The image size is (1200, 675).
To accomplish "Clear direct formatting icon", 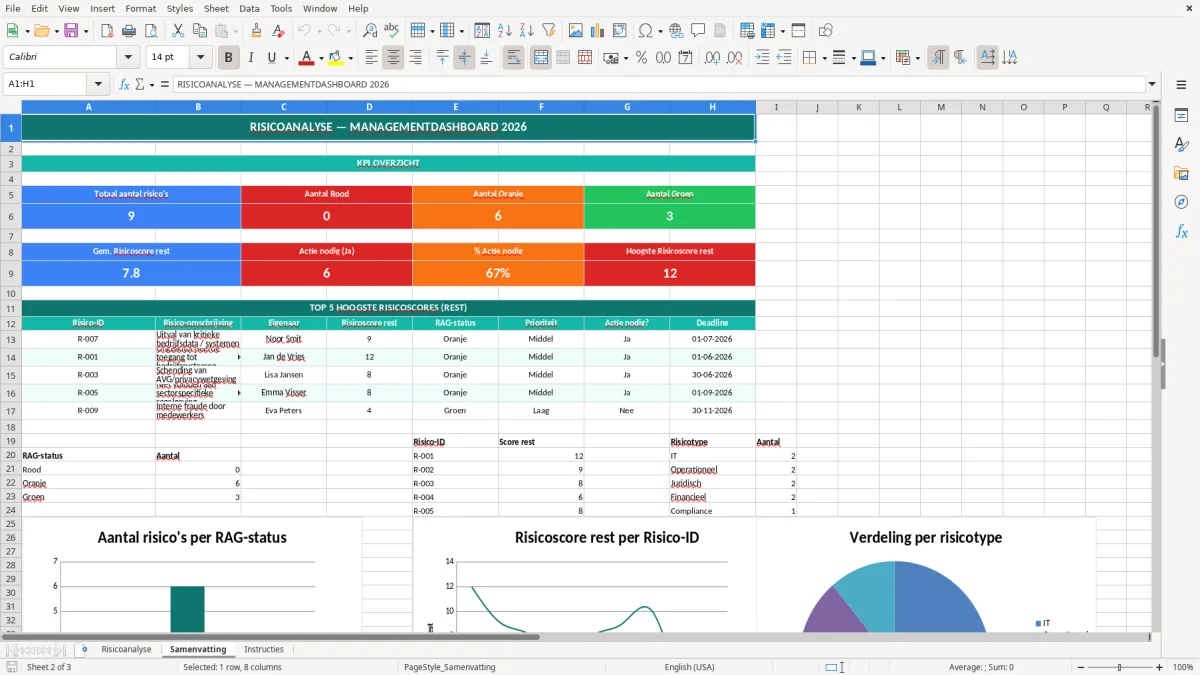I will point(279,31).
